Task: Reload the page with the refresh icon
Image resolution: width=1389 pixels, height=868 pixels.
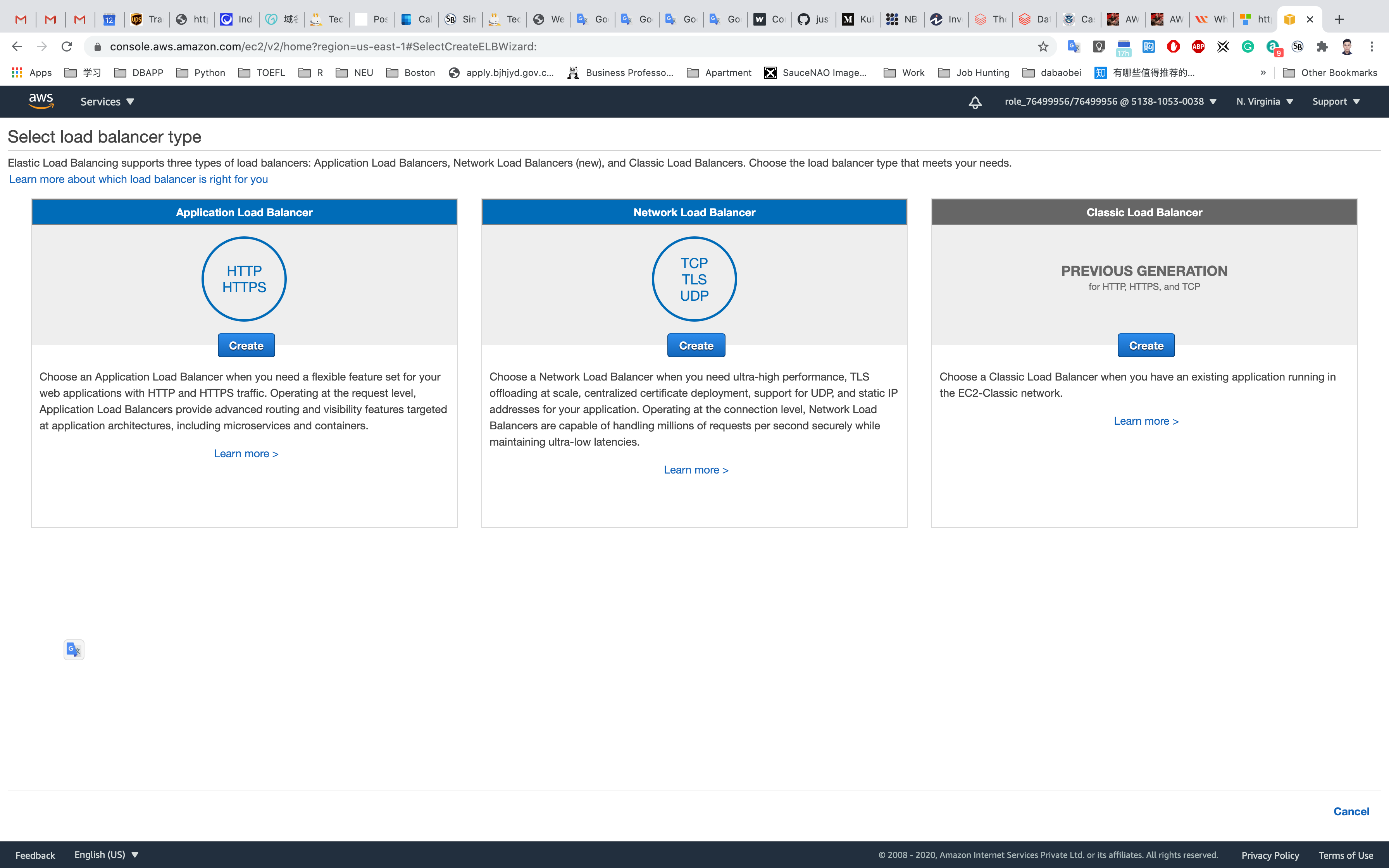Action: (x=67, y=47)
